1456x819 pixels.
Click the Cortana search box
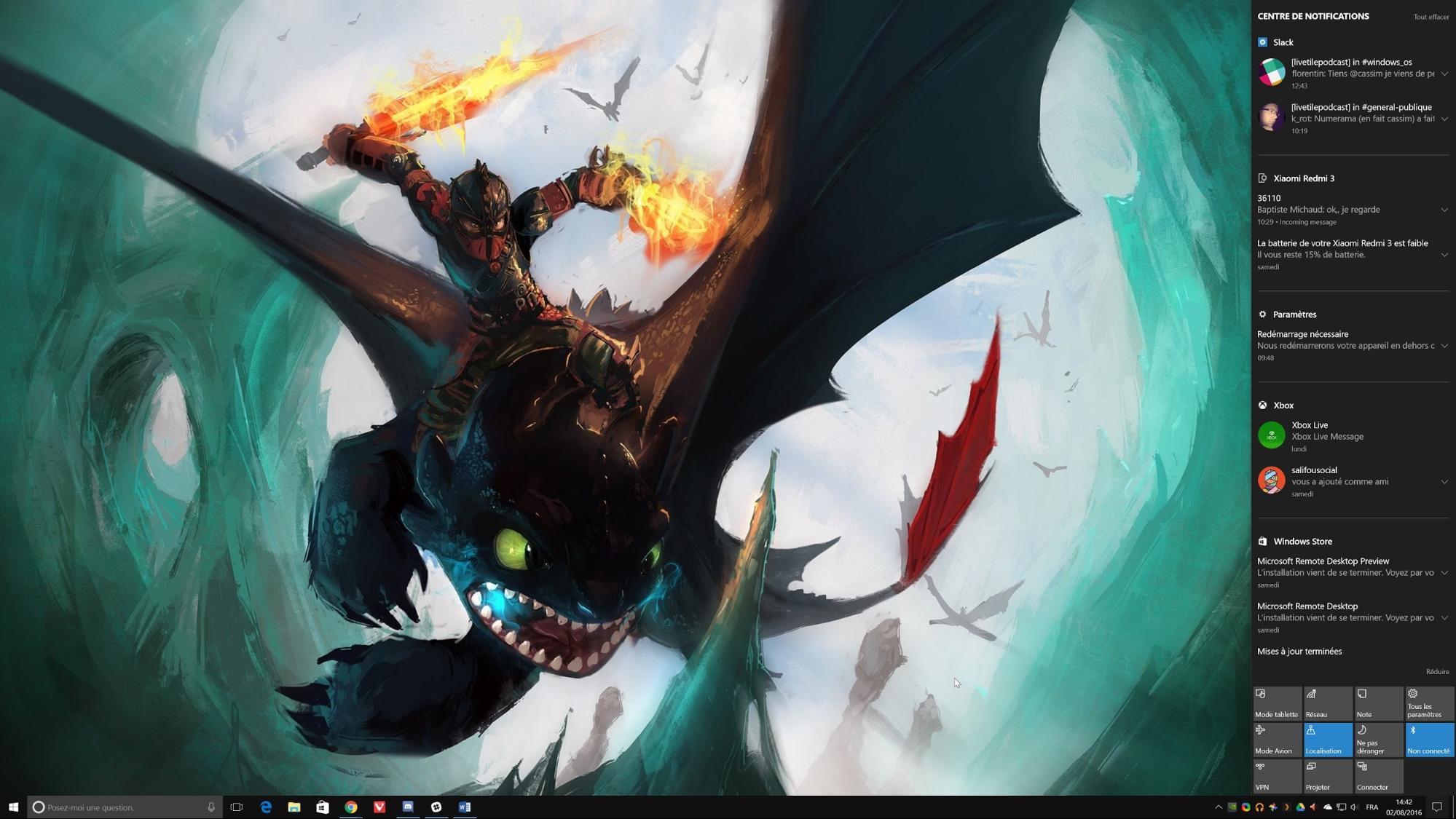pyautogui.click(x=124, y=807)
